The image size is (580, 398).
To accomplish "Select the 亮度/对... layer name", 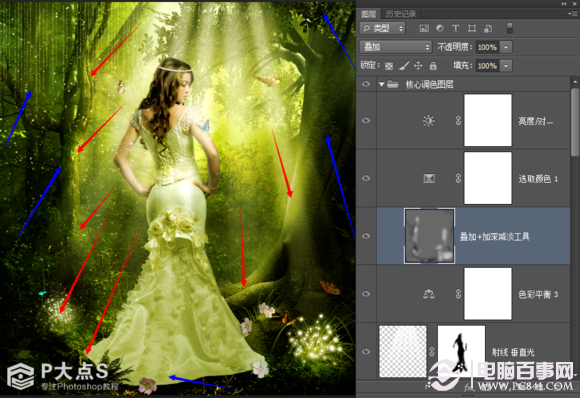I will (535, 121).
